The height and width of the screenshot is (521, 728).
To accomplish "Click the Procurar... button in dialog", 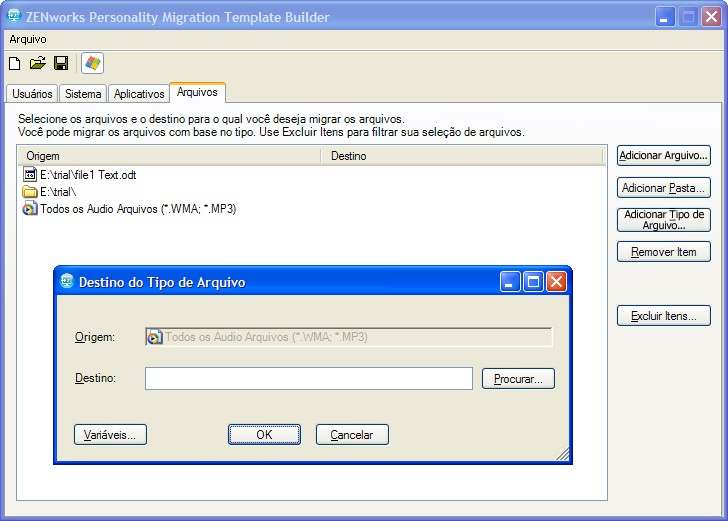I will tap(518, 379).
